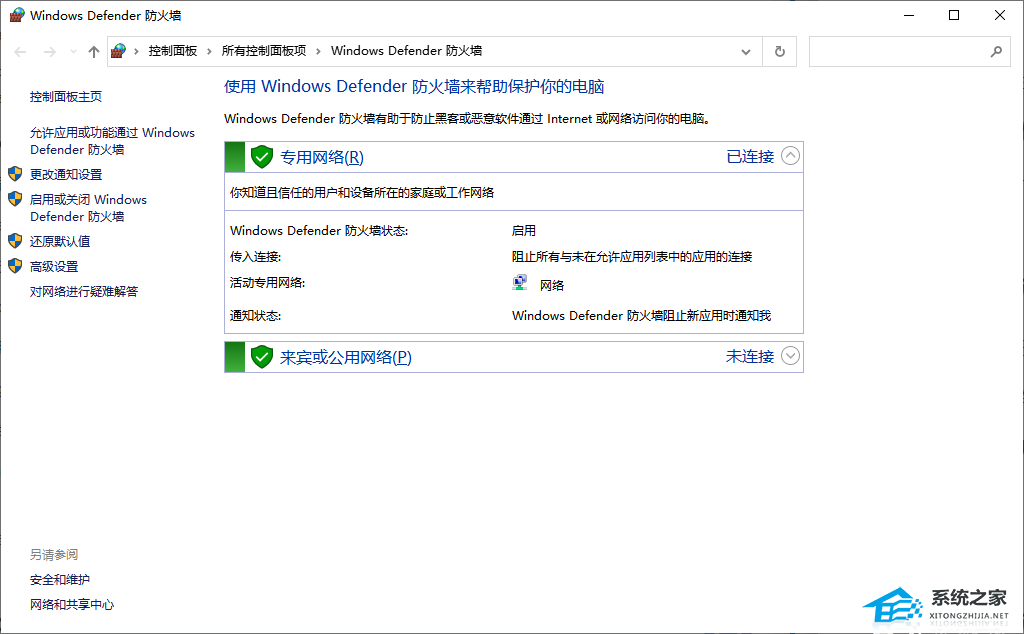The height and width of the screenshot is (634, 1024).
Task: Select 所有控制面板项 in the breadcrumb path
Action: [x=264, y=51]
